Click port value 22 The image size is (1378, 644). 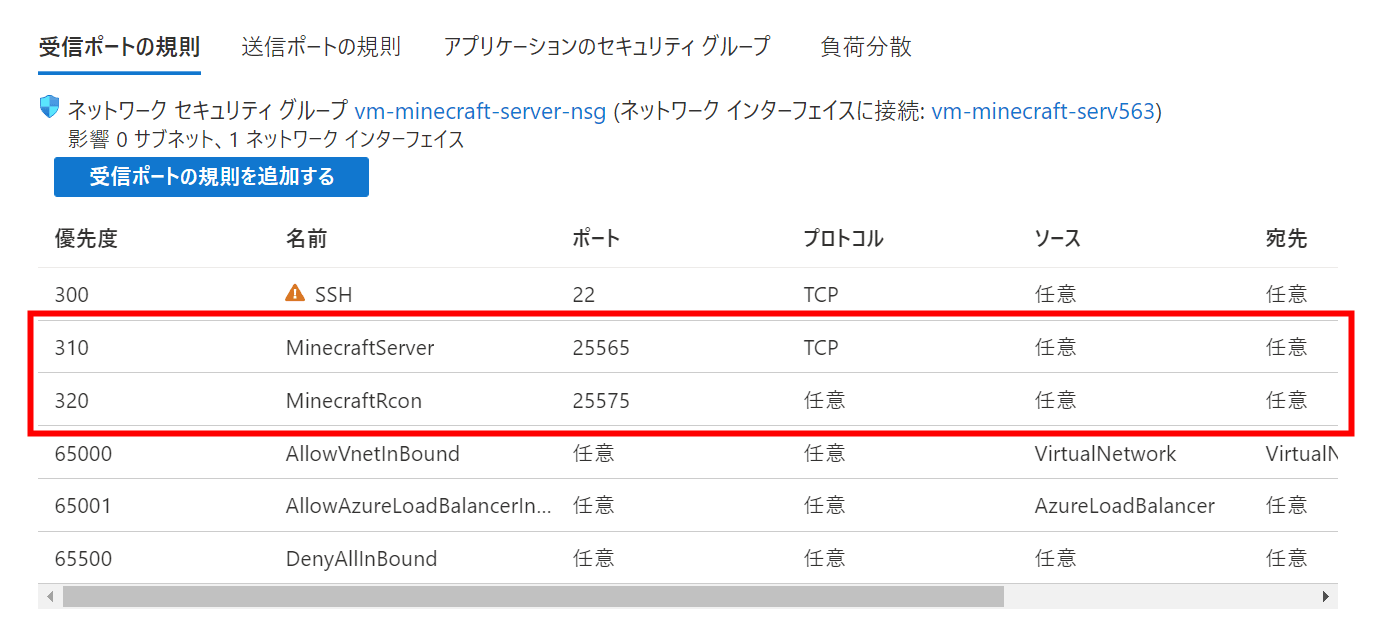point(584,295)
